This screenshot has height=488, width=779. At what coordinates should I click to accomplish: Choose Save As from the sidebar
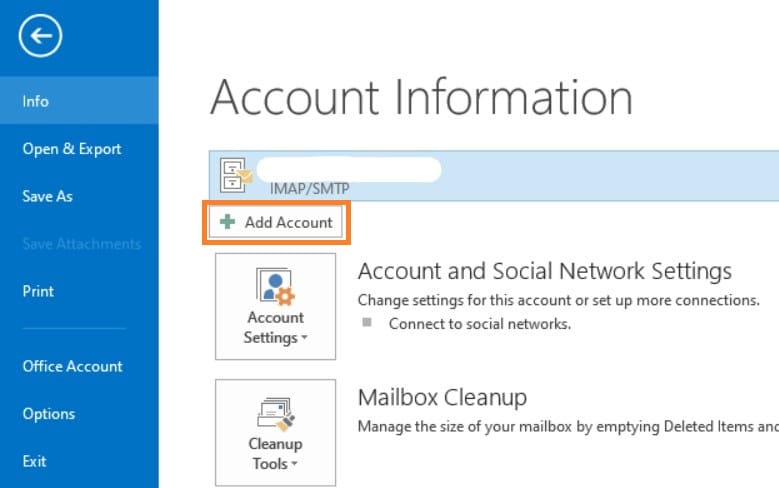tap(47, 197)
